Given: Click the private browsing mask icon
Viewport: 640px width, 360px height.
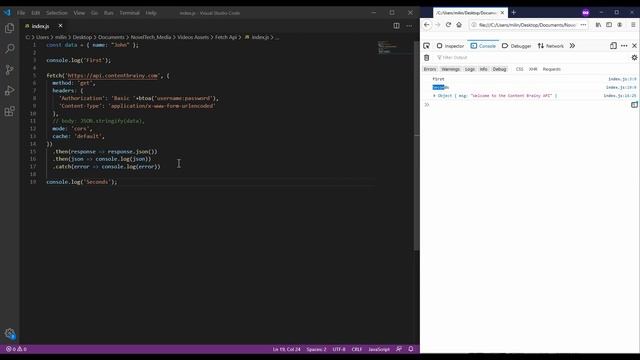Looking at the screenshot, I should [586, 13].
